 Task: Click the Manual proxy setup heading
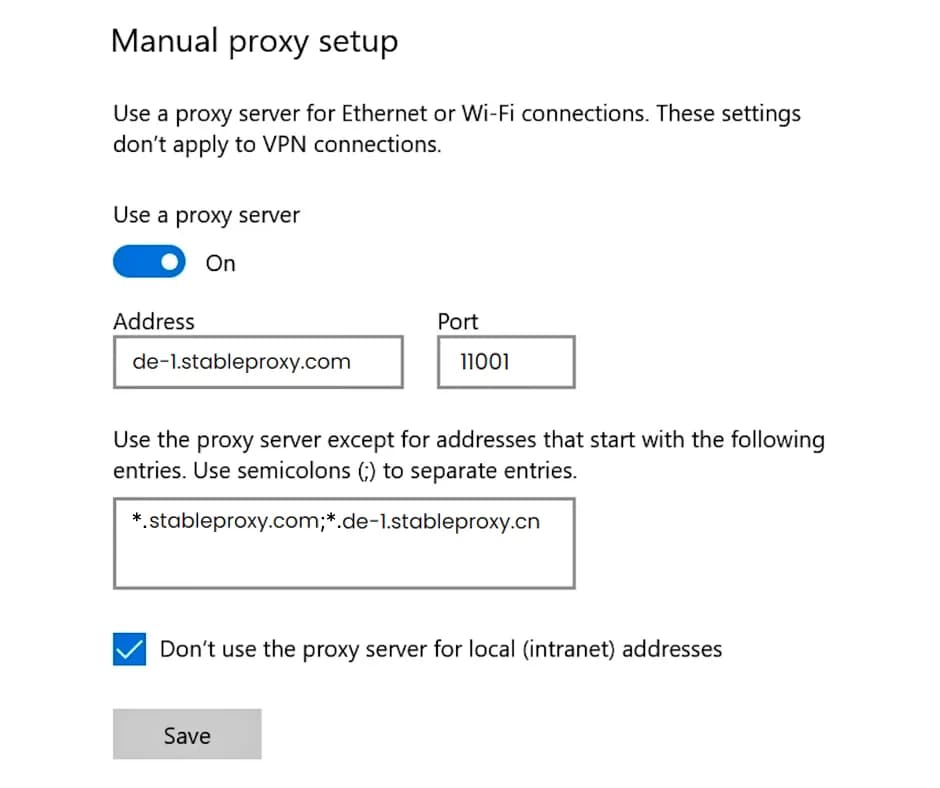[253, 41]
